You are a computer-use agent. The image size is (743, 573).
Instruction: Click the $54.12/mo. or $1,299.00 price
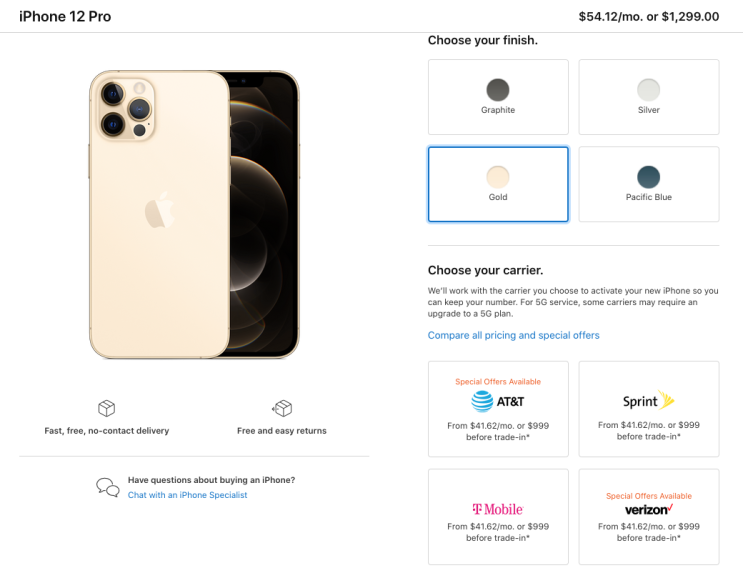click(648, 16)
